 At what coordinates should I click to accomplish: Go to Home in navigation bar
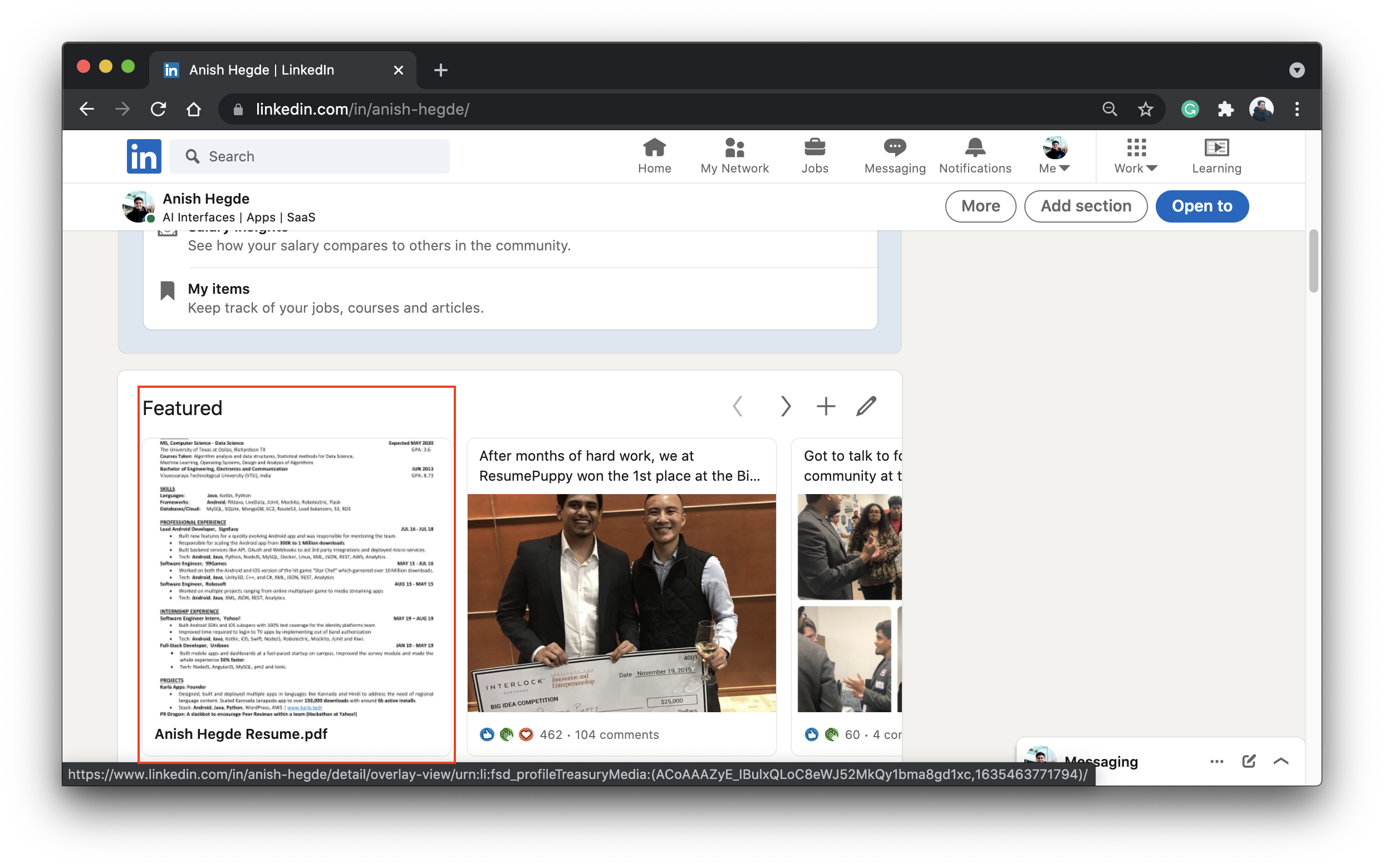pos(654,156)
